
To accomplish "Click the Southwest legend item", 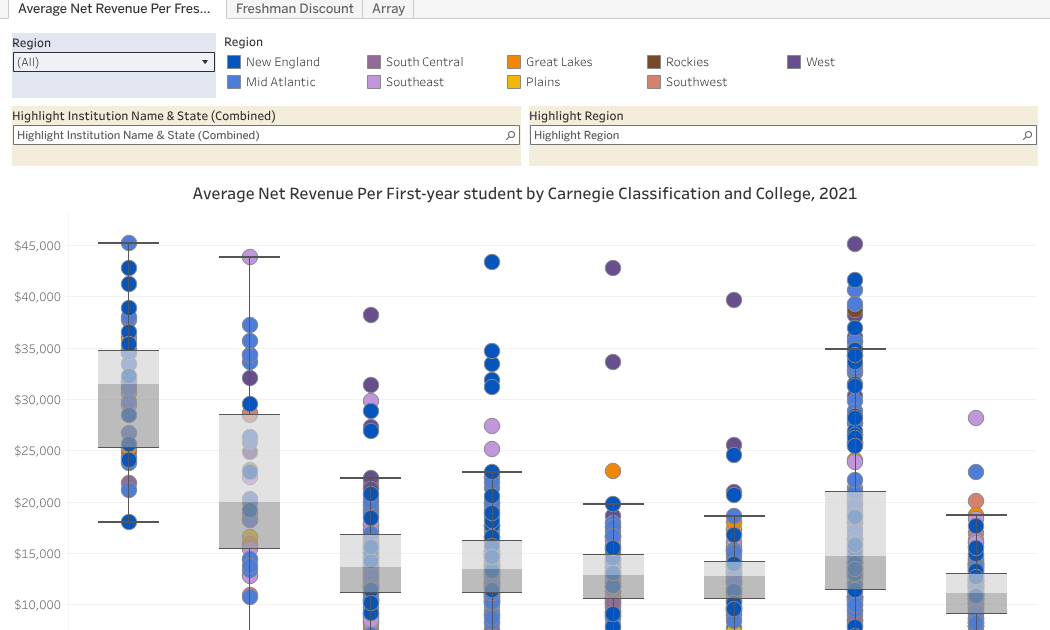I will (653, 82).
